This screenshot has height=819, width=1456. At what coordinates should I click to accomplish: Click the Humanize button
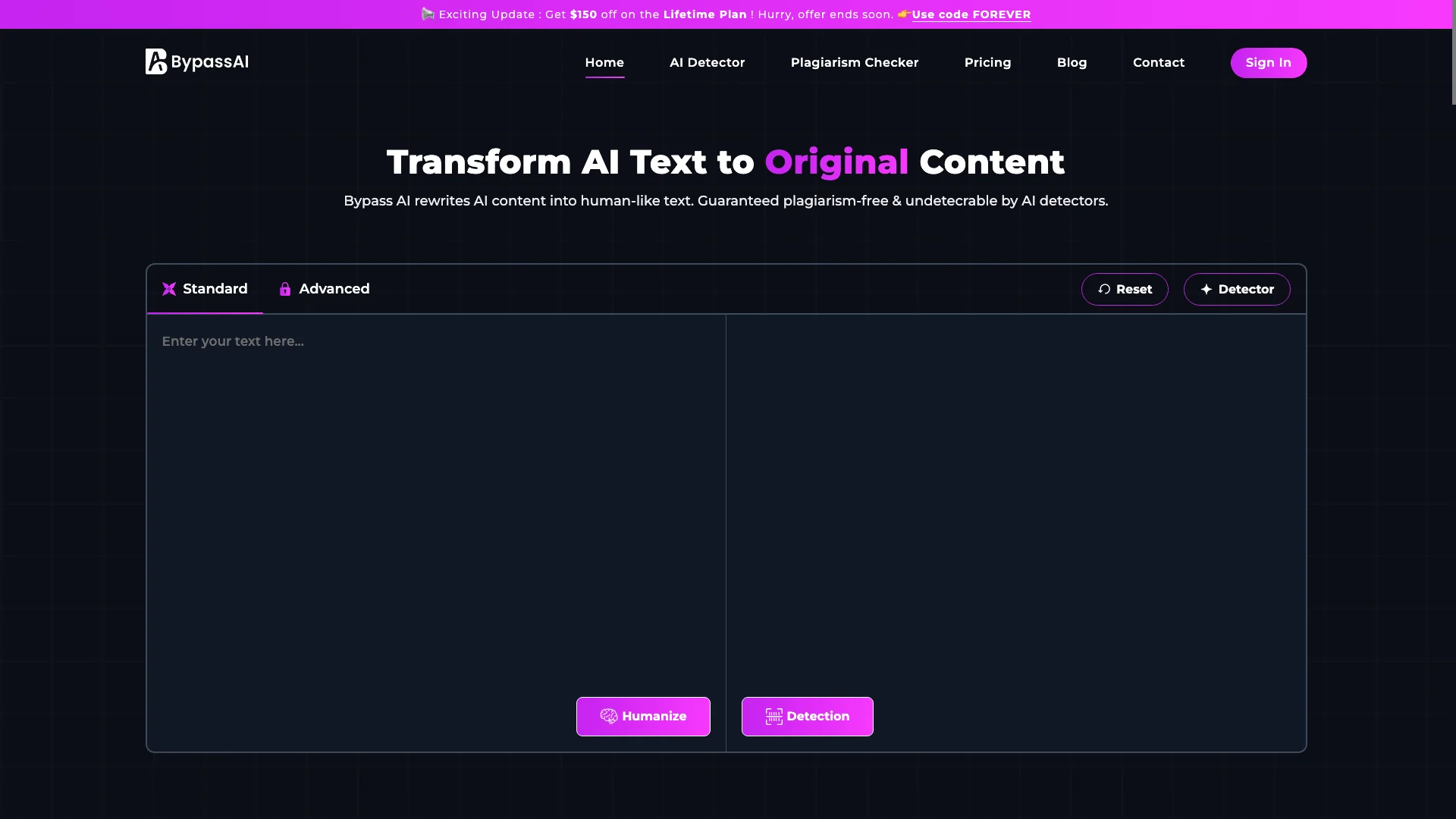tap(643, 716)
